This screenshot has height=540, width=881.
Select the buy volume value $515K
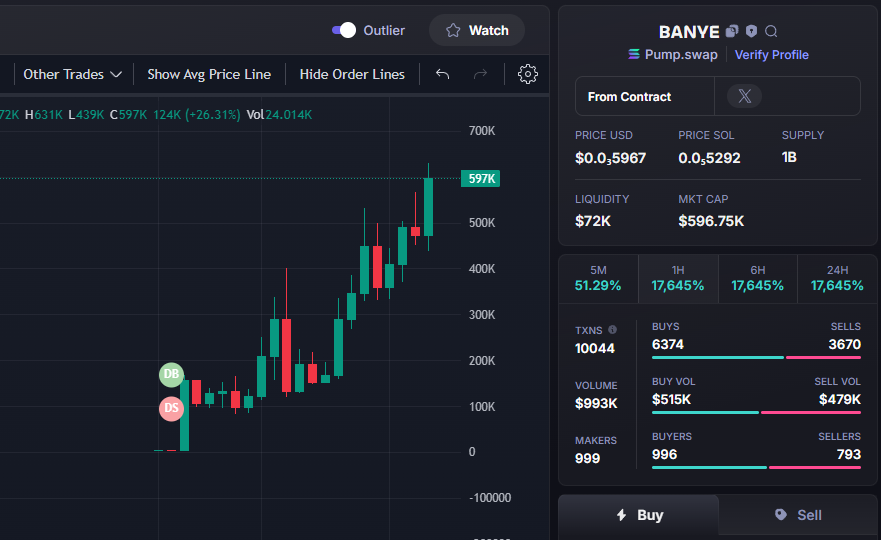671,400
